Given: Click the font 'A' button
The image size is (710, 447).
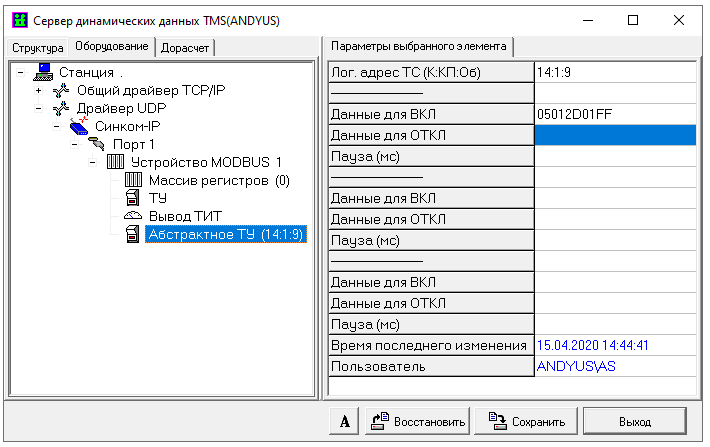Looking at the screenshot, I should click(344, 421).
